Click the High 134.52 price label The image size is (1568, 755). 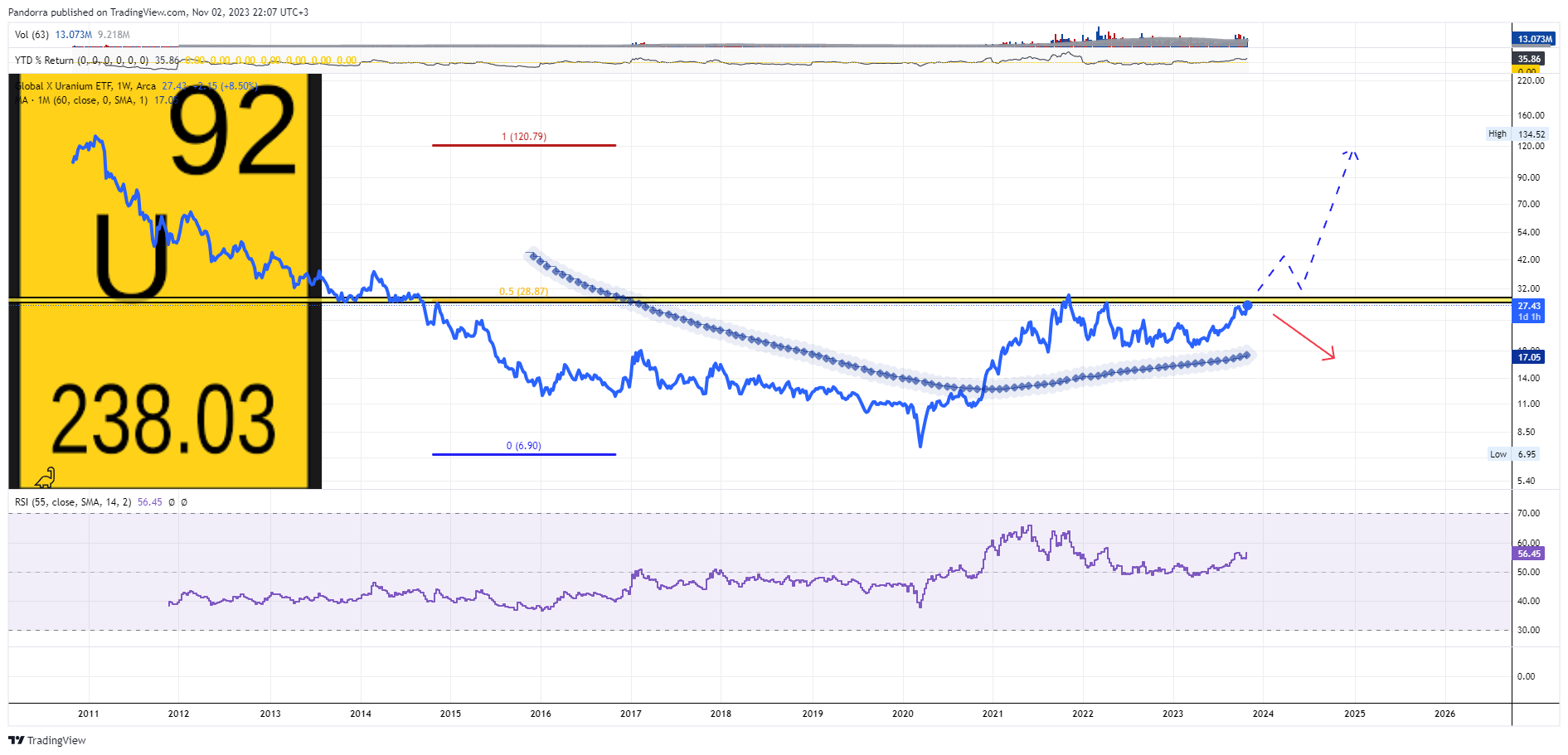point(1517,134)
